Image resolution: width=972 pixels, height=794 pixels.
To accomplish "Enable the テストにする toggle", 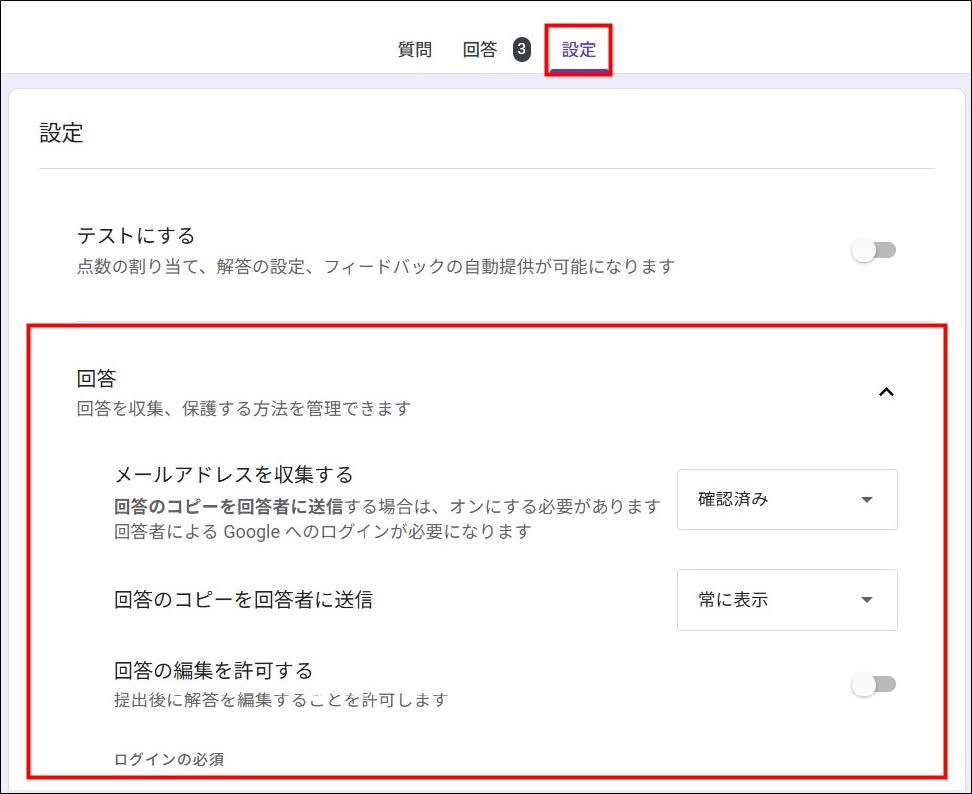I will tap(874, 250).
